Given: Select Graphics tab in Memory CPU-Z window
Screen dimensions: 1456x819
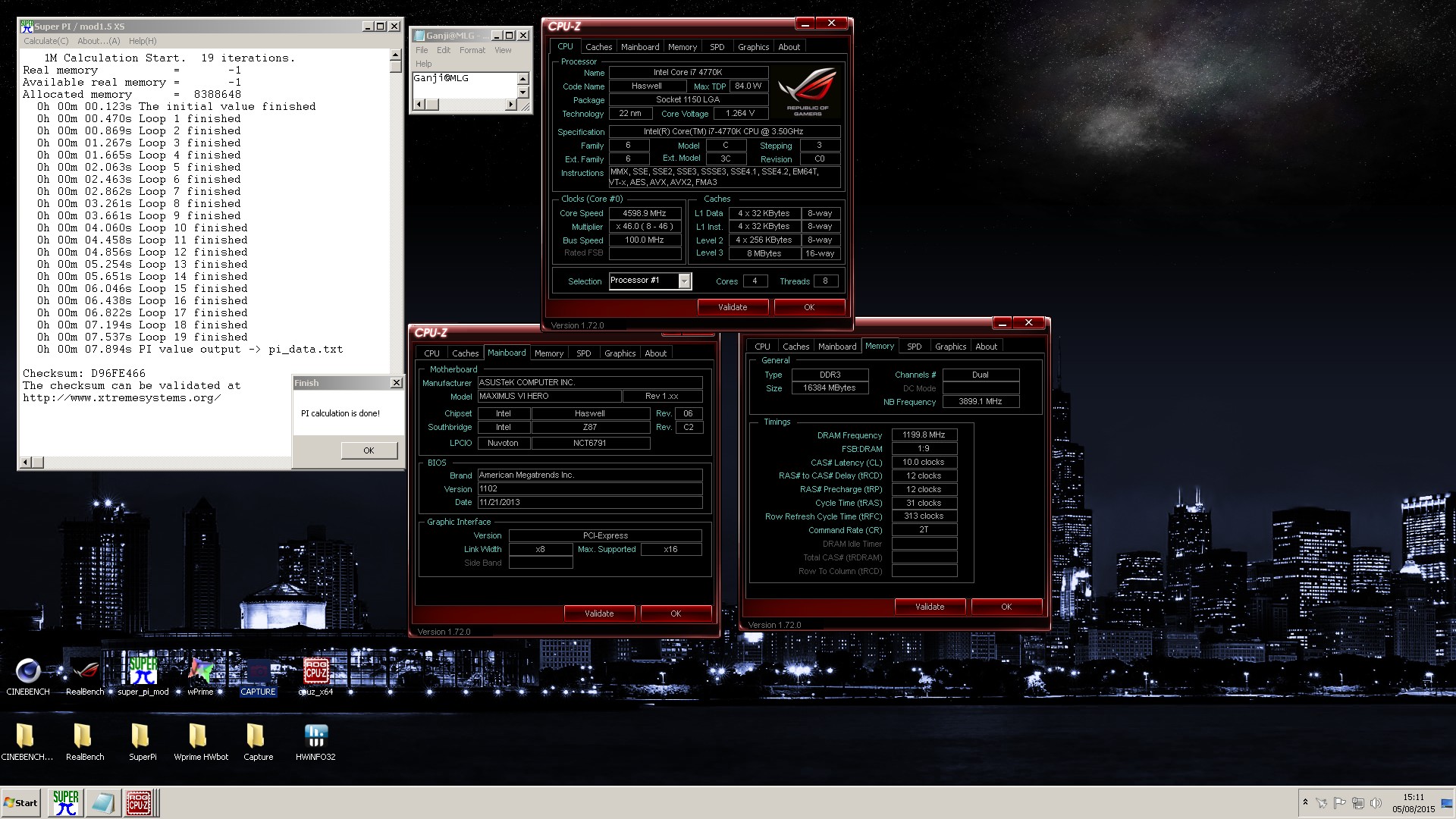Looking at the screenshot, I should pyautogui.click(x=950, y=347).
